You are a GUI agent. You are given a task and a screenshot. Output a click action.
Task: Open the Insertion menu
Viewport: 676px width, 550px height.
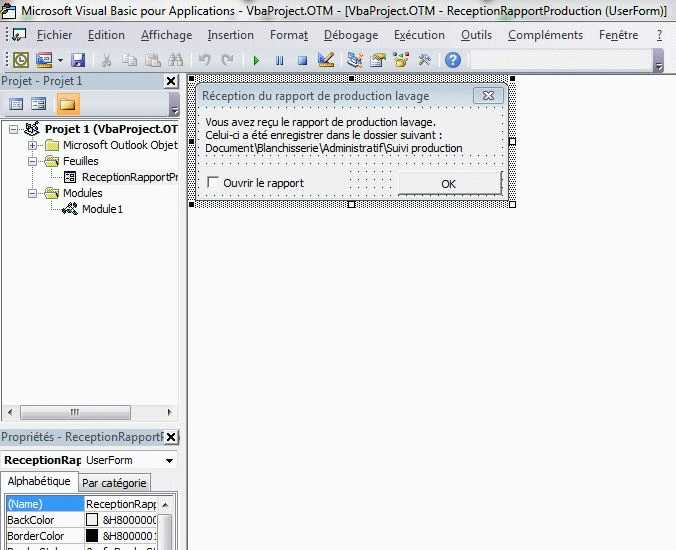pos(231,35)
